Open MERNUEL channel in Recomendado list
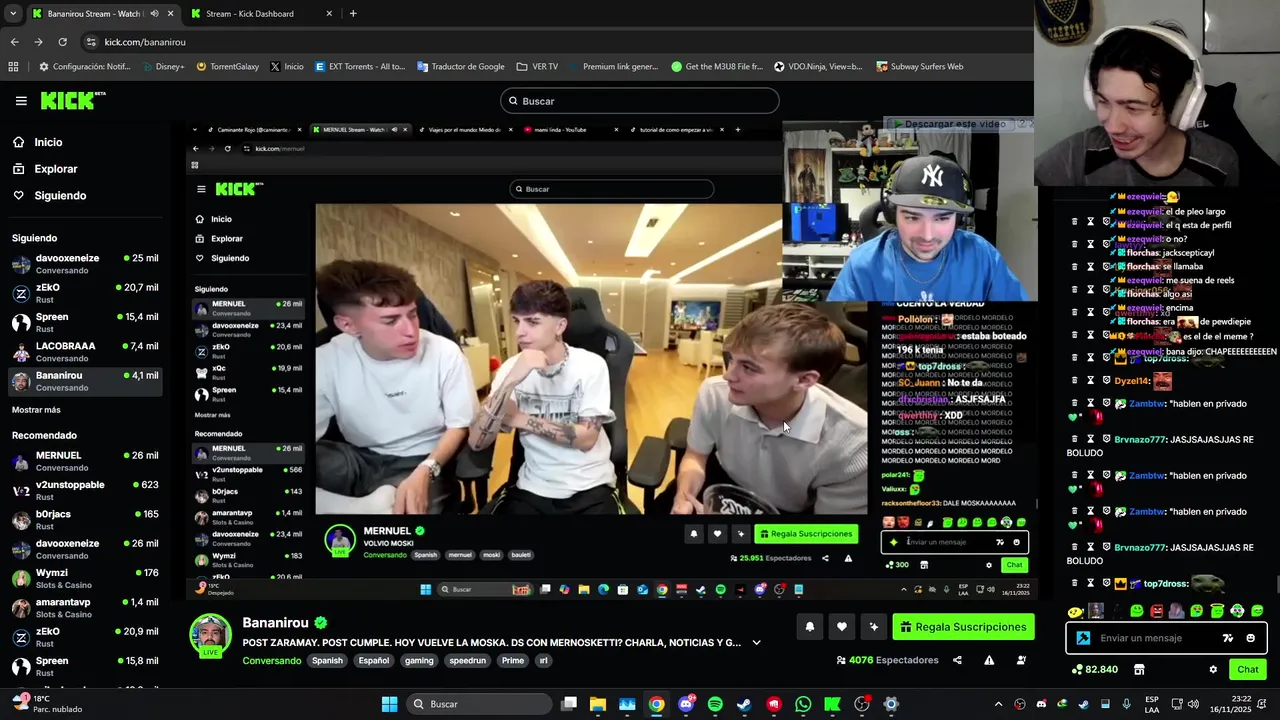 [85, 461]
